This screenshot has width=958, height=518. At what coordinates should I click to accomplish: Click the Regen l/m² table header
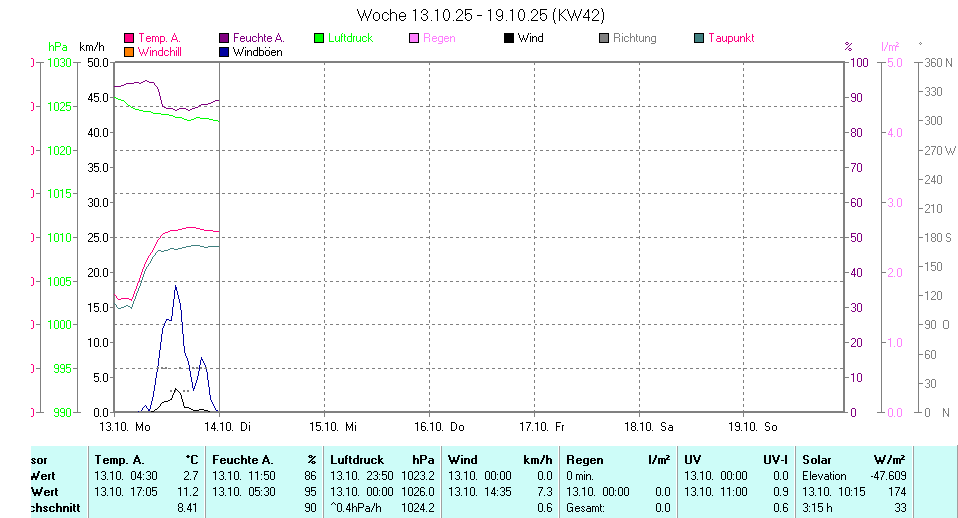point(617,460)
